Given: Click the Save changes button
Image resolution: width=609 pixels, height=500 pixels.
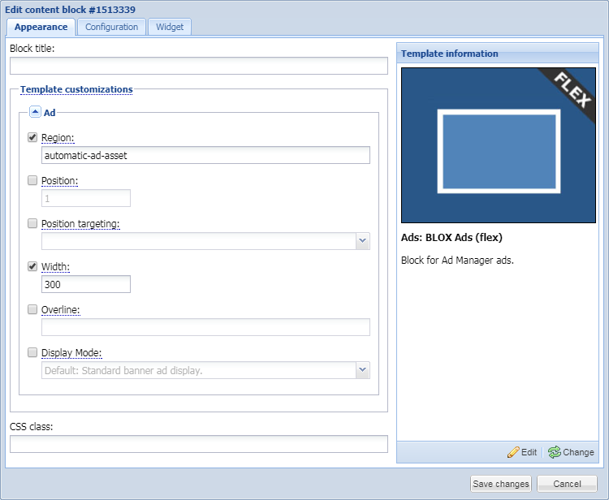Looking at the screenshot, I should (500, 484).
